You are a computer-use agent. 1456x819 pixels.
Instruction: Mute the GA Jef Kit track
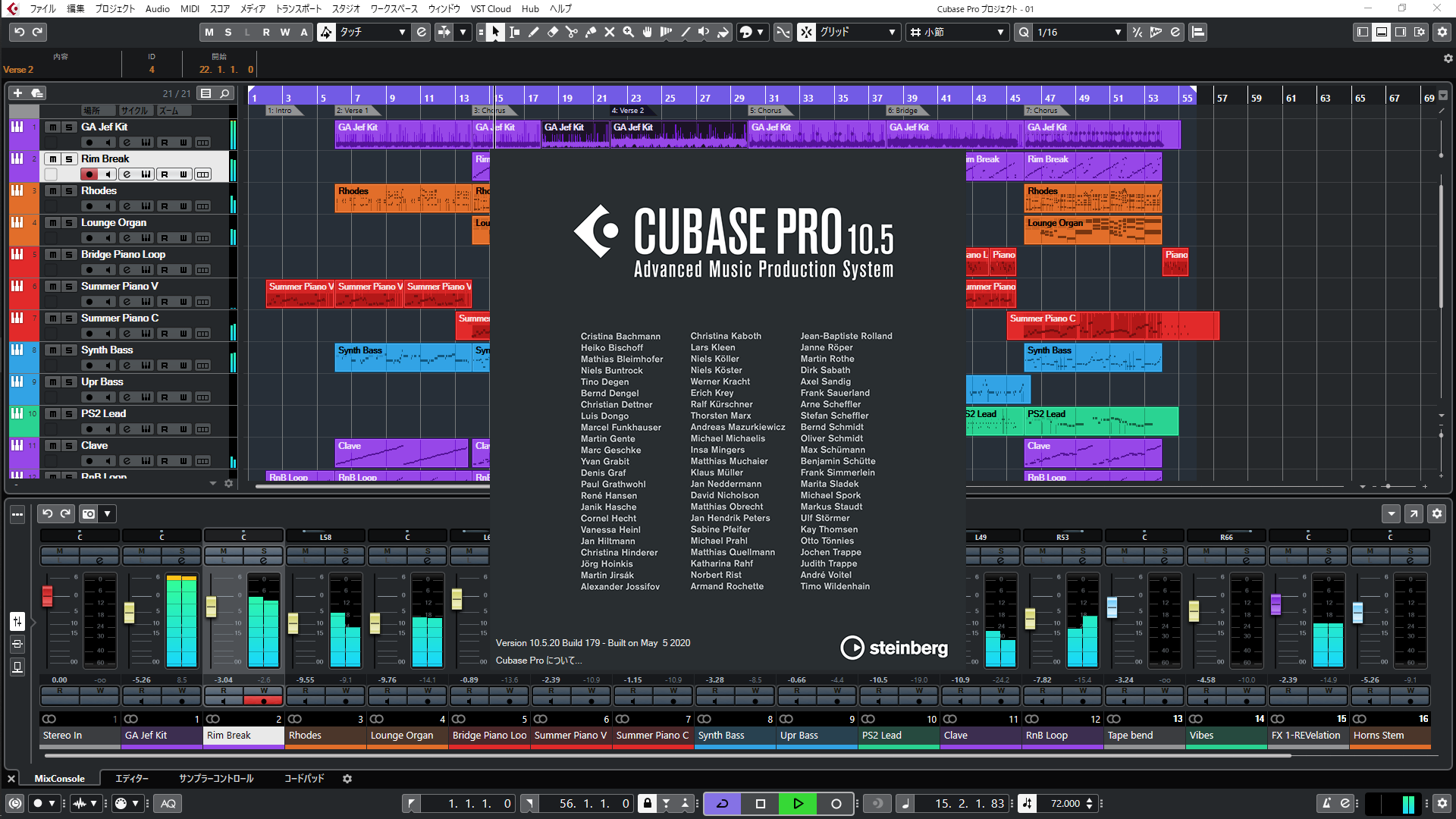tap(53, 127)
